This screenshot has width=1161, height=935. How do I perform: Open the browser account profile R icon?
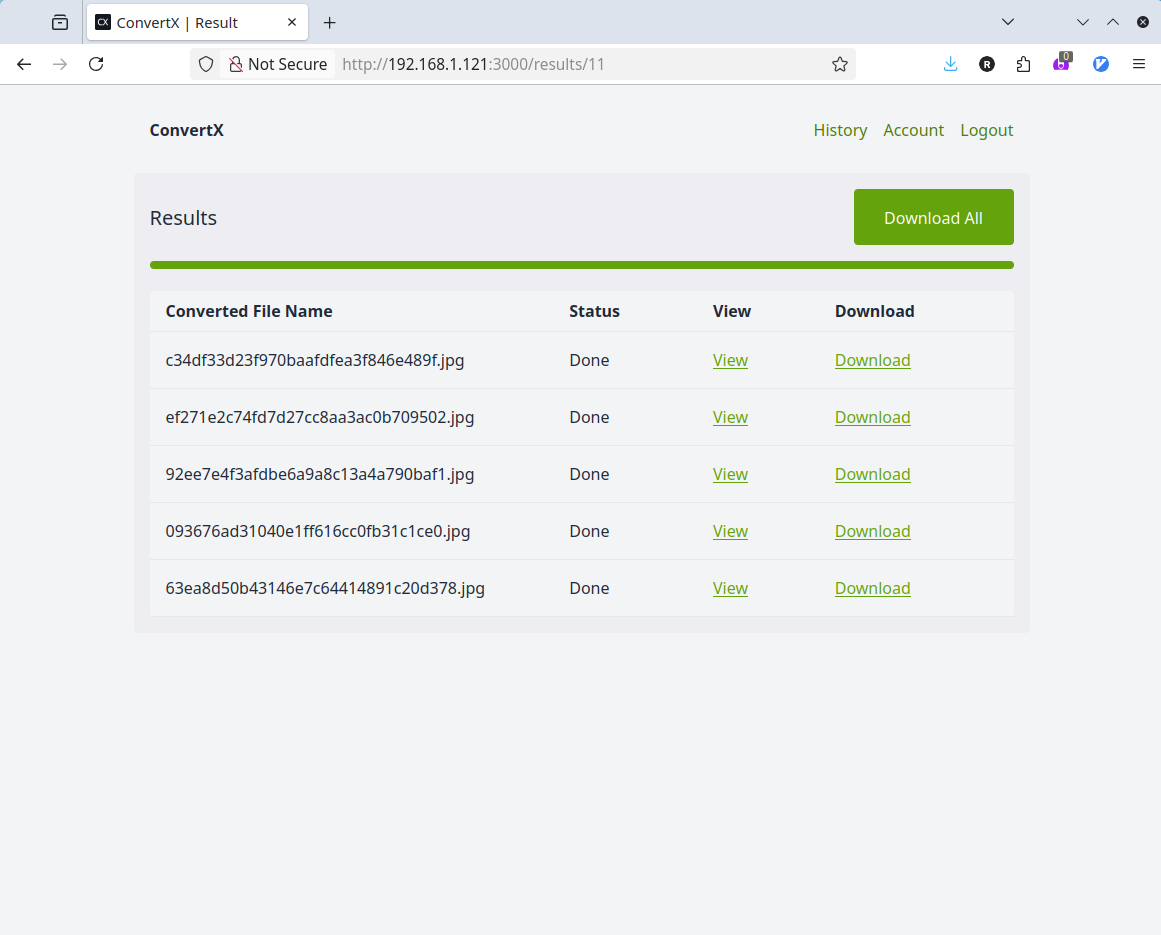click(x=987, y=63)
